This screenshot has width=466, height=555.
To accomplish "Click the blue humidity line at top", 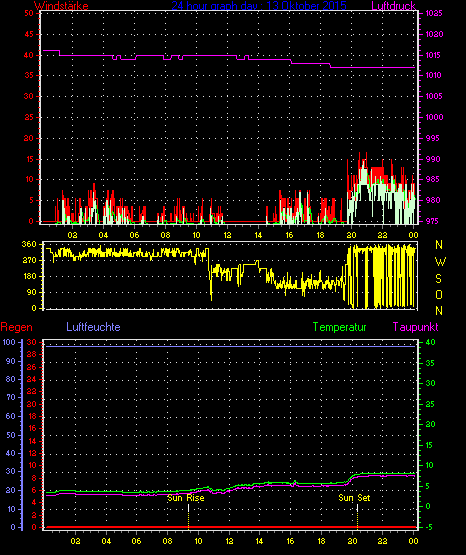I will pyautogui.click(x=229, y=346).
